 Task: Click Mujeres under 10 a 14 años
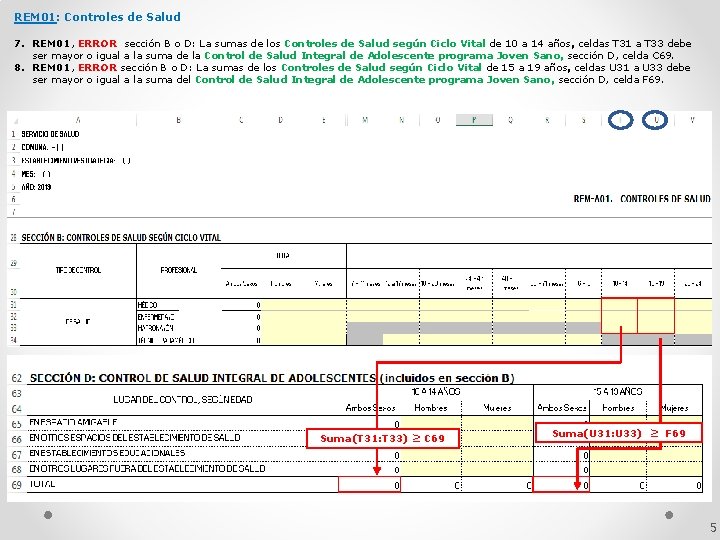pos(497,408)
